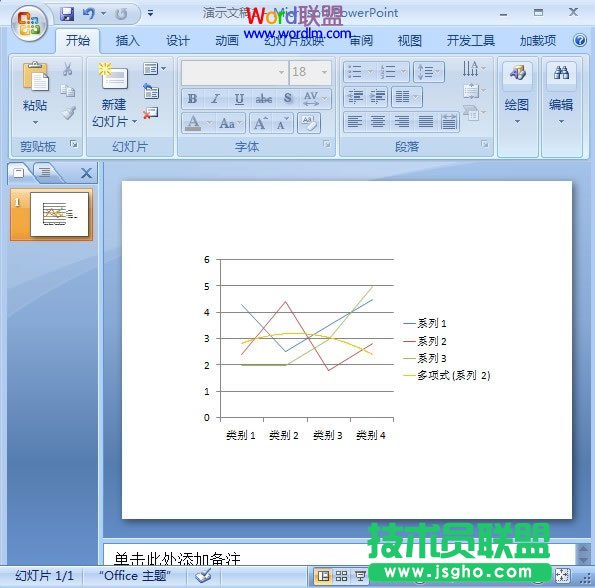This screenshot has height=588, width=595.
Task: Toggle Underline formatting
Action: pyautogui.click(x=239, y=99)
